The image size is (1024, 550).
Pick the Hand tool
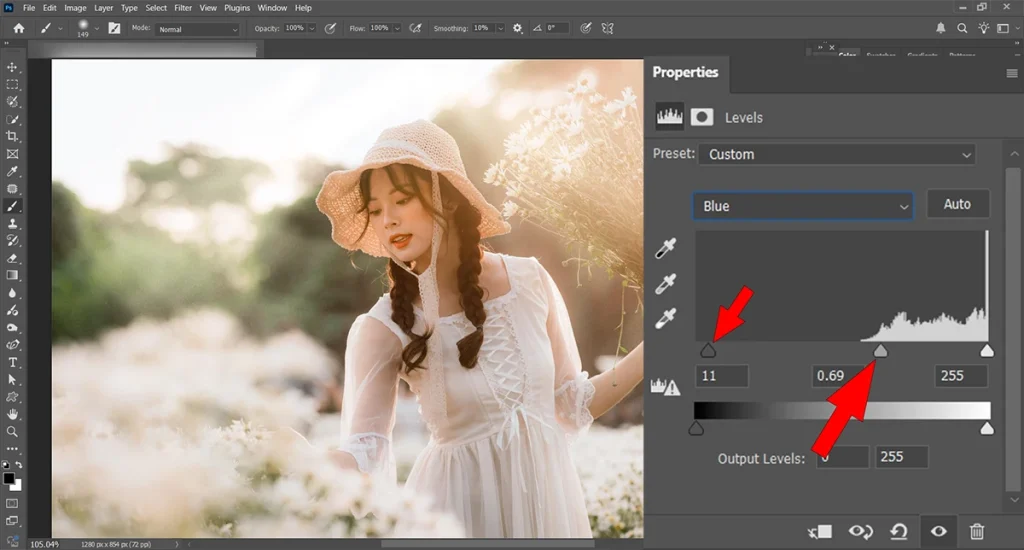(x=13, y=414)
